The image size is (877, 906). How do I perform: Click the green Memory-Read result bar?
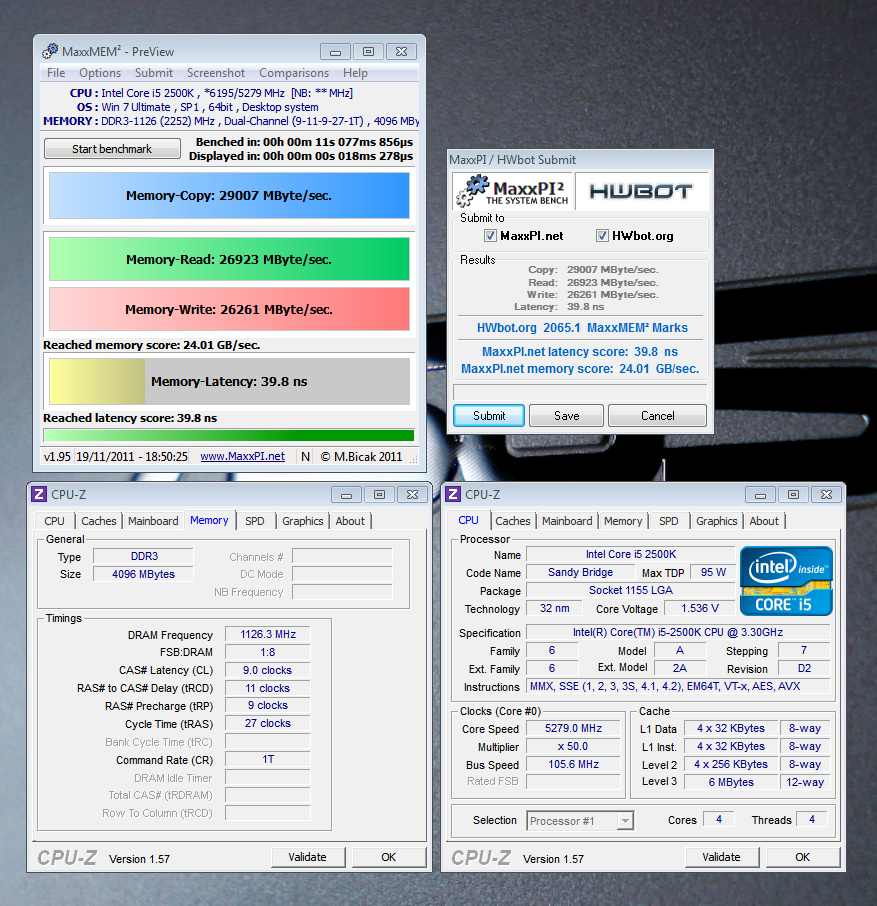coord(229,259)
